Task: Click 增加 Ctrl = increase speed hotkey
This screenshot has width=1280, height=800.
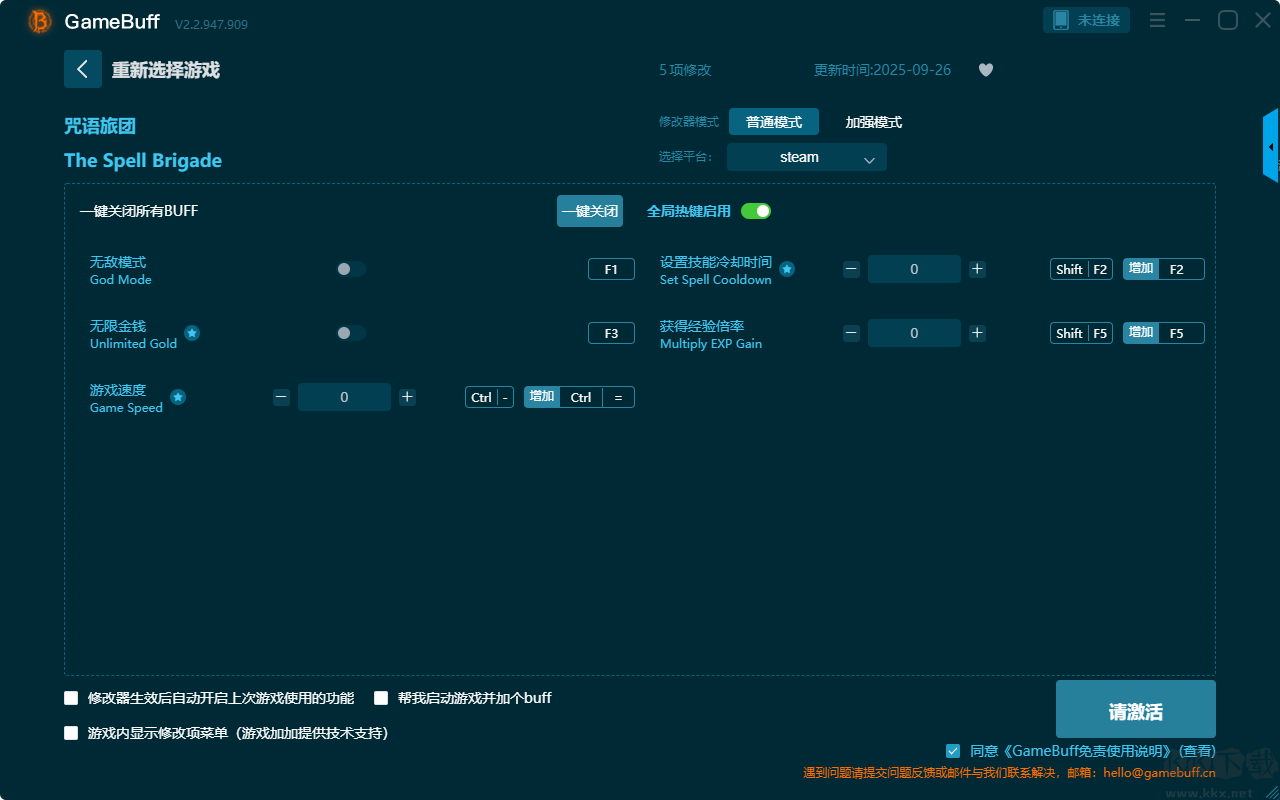Action: pyautogui.click(x=579, y=397)
